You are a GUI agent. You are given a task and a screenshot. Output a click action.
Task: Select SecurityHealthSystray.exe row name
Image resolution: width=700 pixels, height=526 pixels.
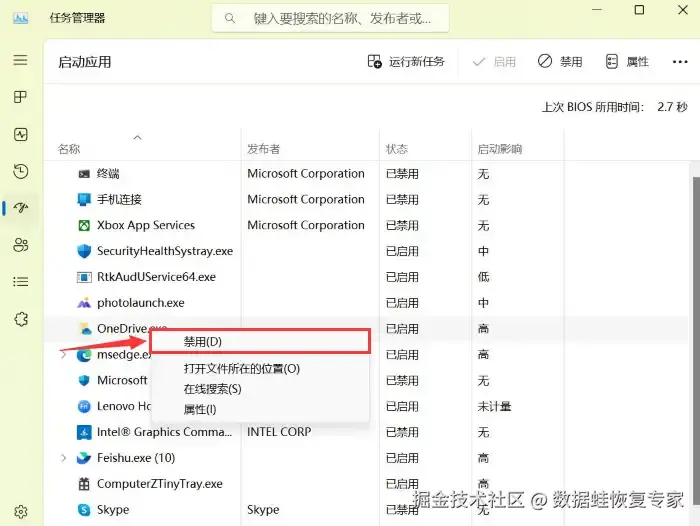[x=165, y=251]
